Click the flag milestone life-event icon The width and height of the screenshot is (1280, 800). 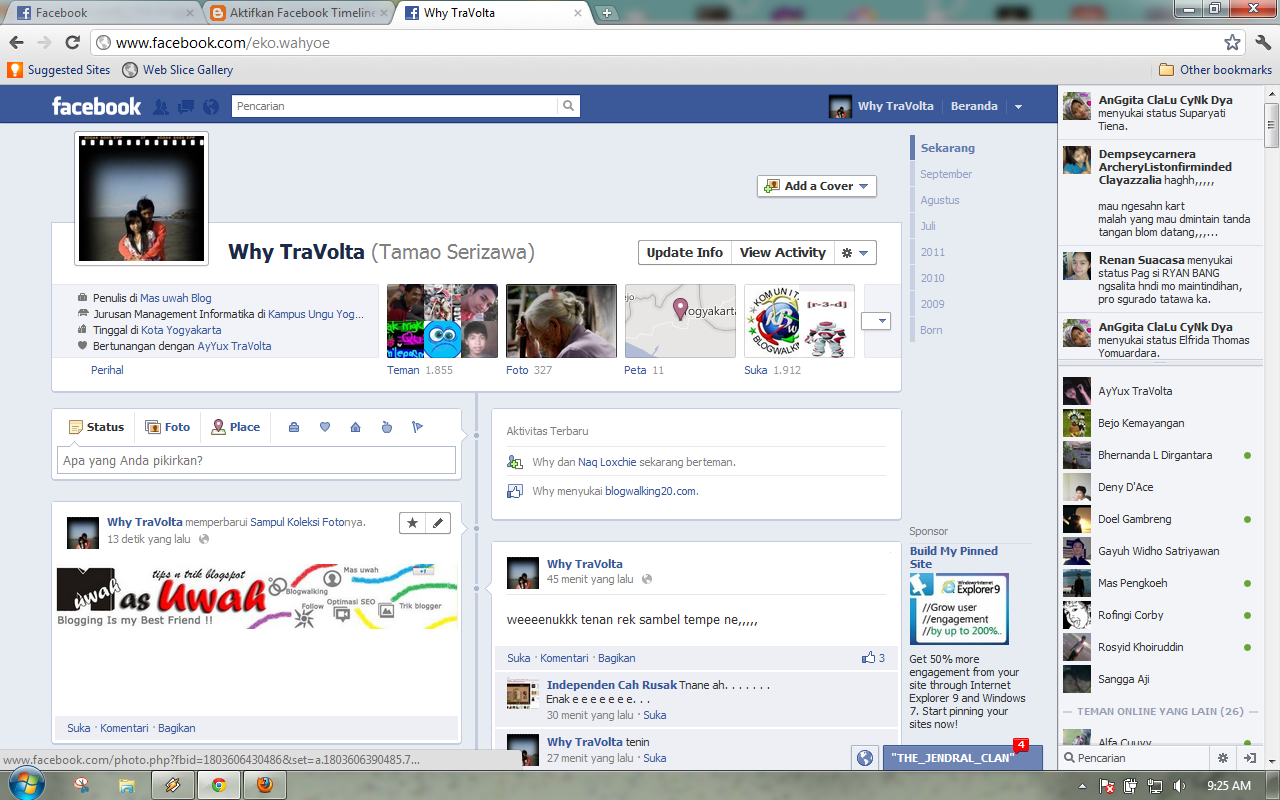[x=417, y=426]
